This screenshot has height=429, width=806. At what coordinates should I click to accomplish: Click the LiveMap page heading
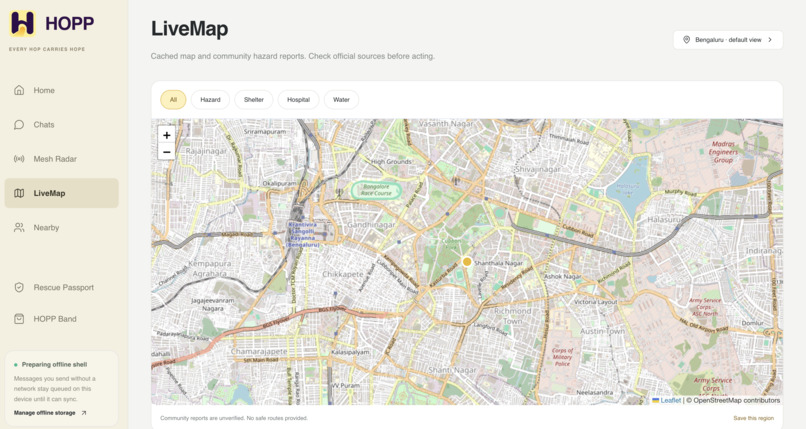[x=190, y=29]
